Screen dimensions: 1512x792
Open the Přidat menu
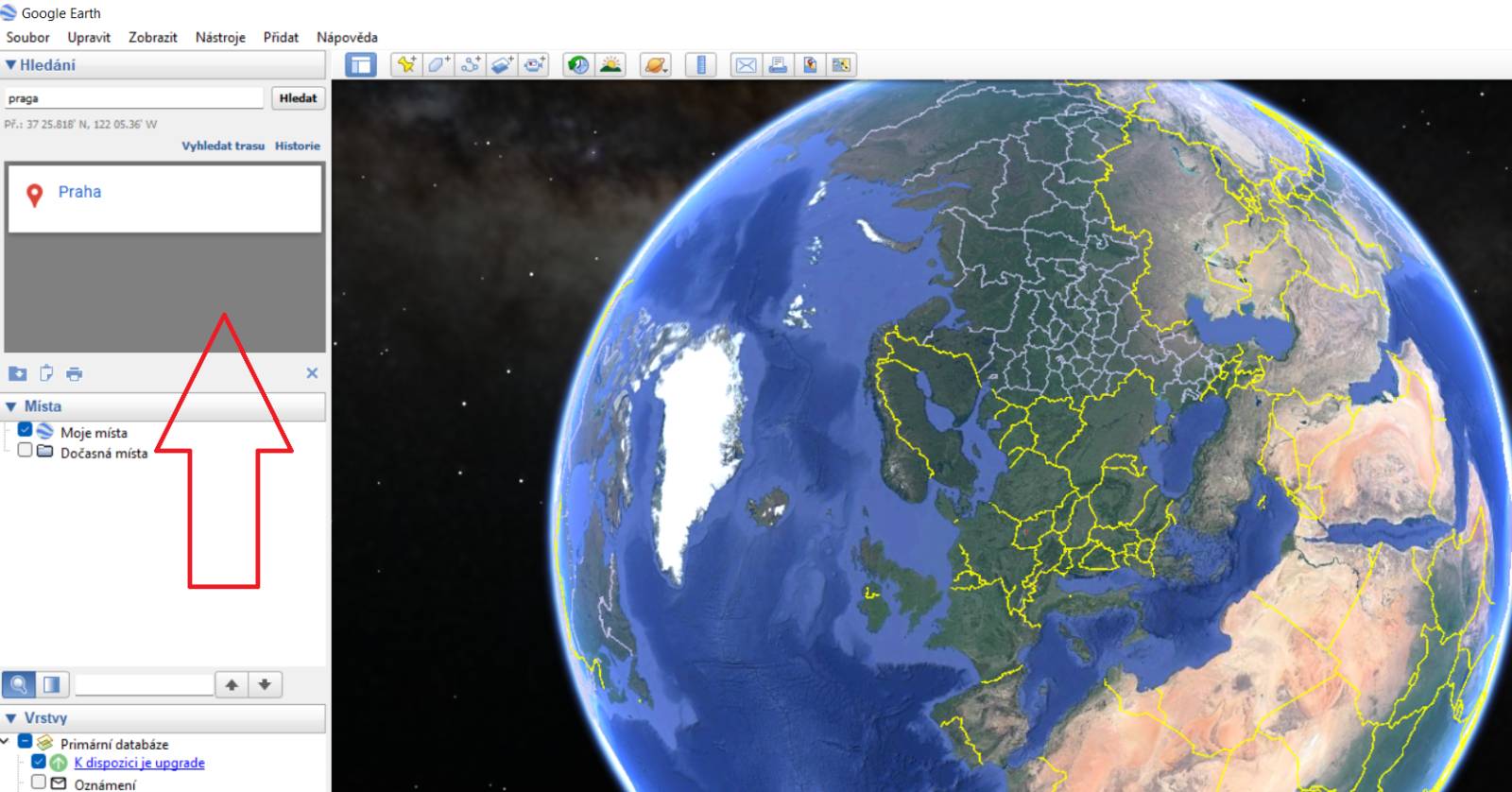[281, 38]
